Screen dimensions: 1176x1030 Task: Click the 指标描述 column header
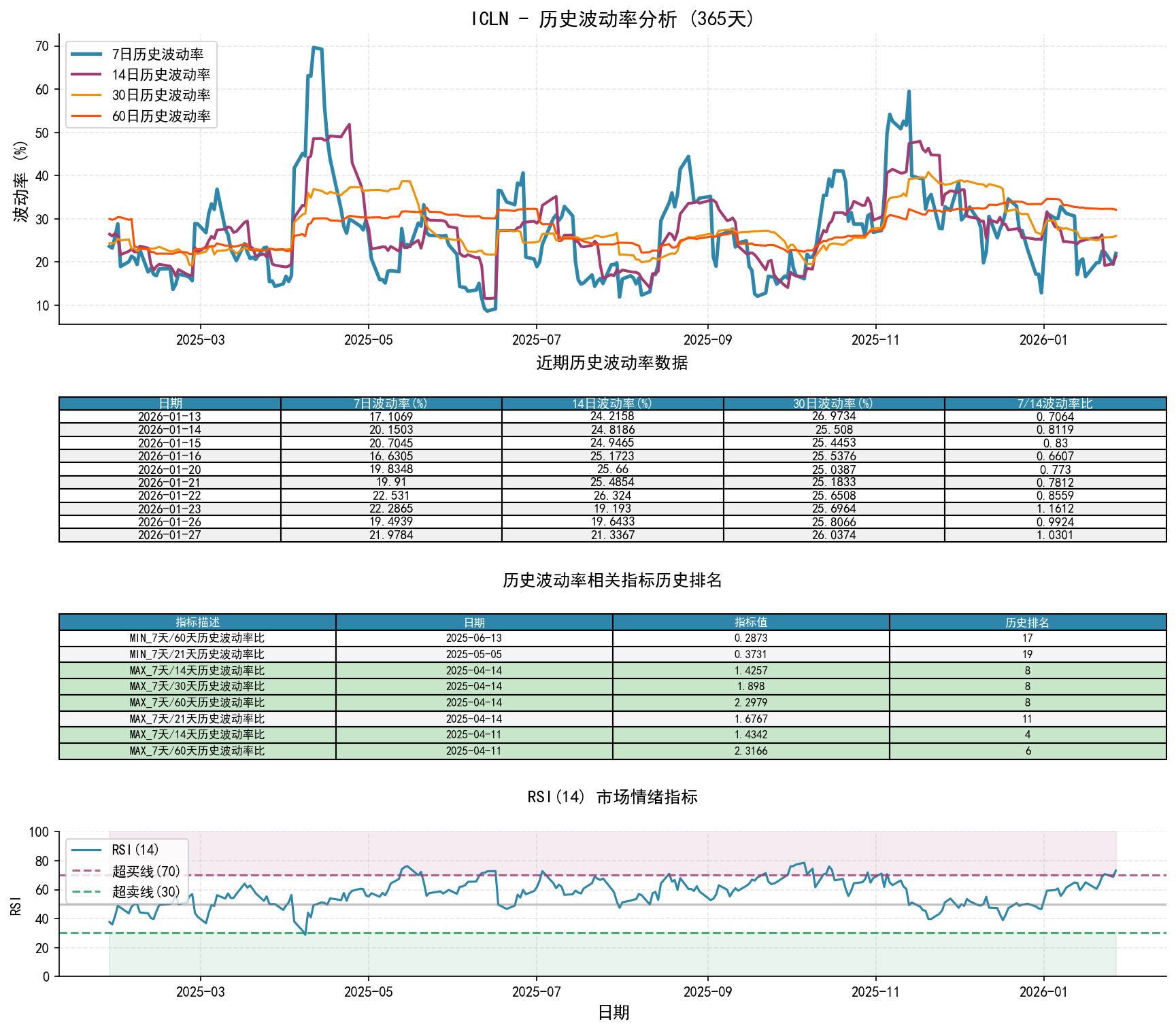[x=197, y=623]
